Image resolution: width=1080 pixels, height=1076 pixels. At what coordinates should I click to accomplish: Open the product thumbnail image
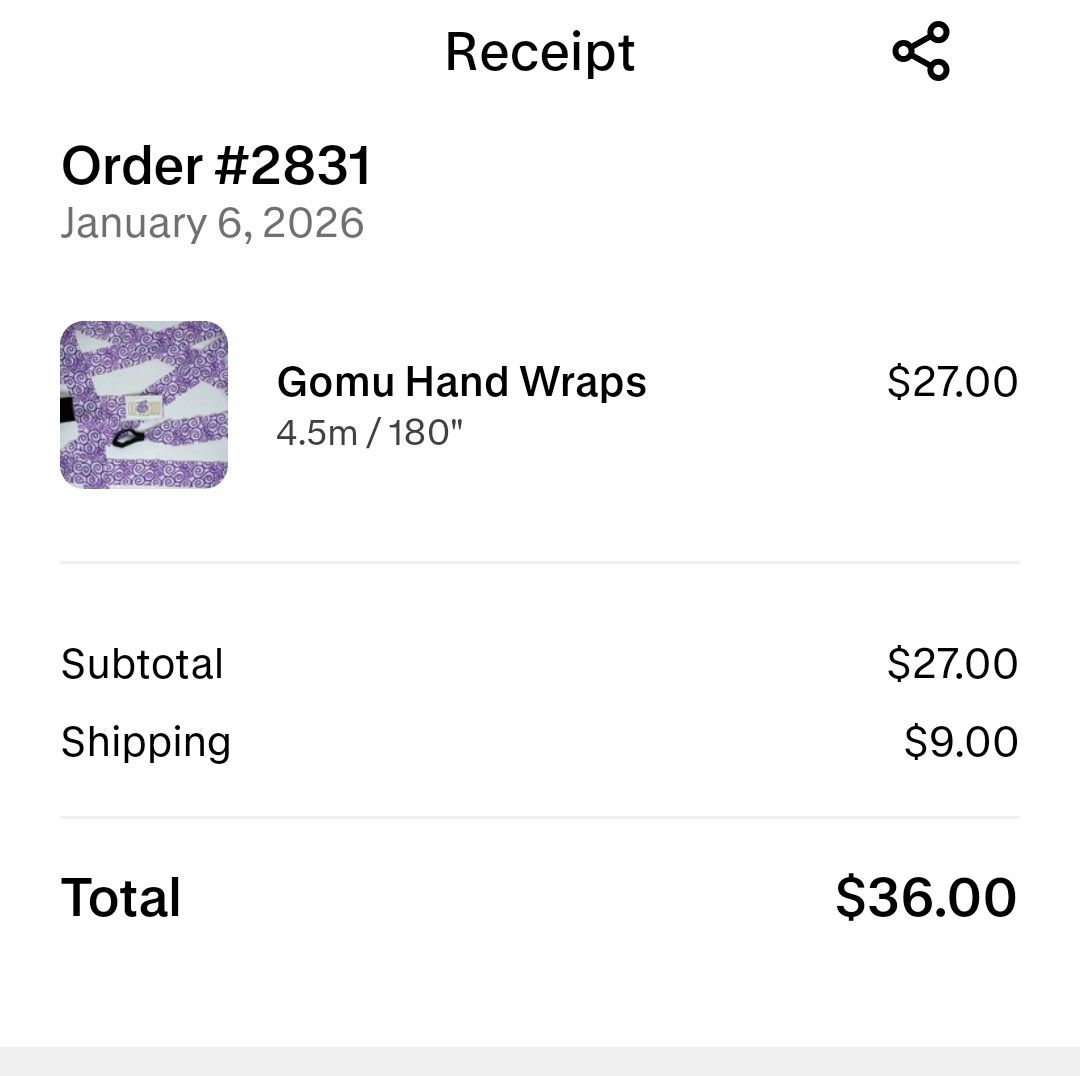point(144,403)
